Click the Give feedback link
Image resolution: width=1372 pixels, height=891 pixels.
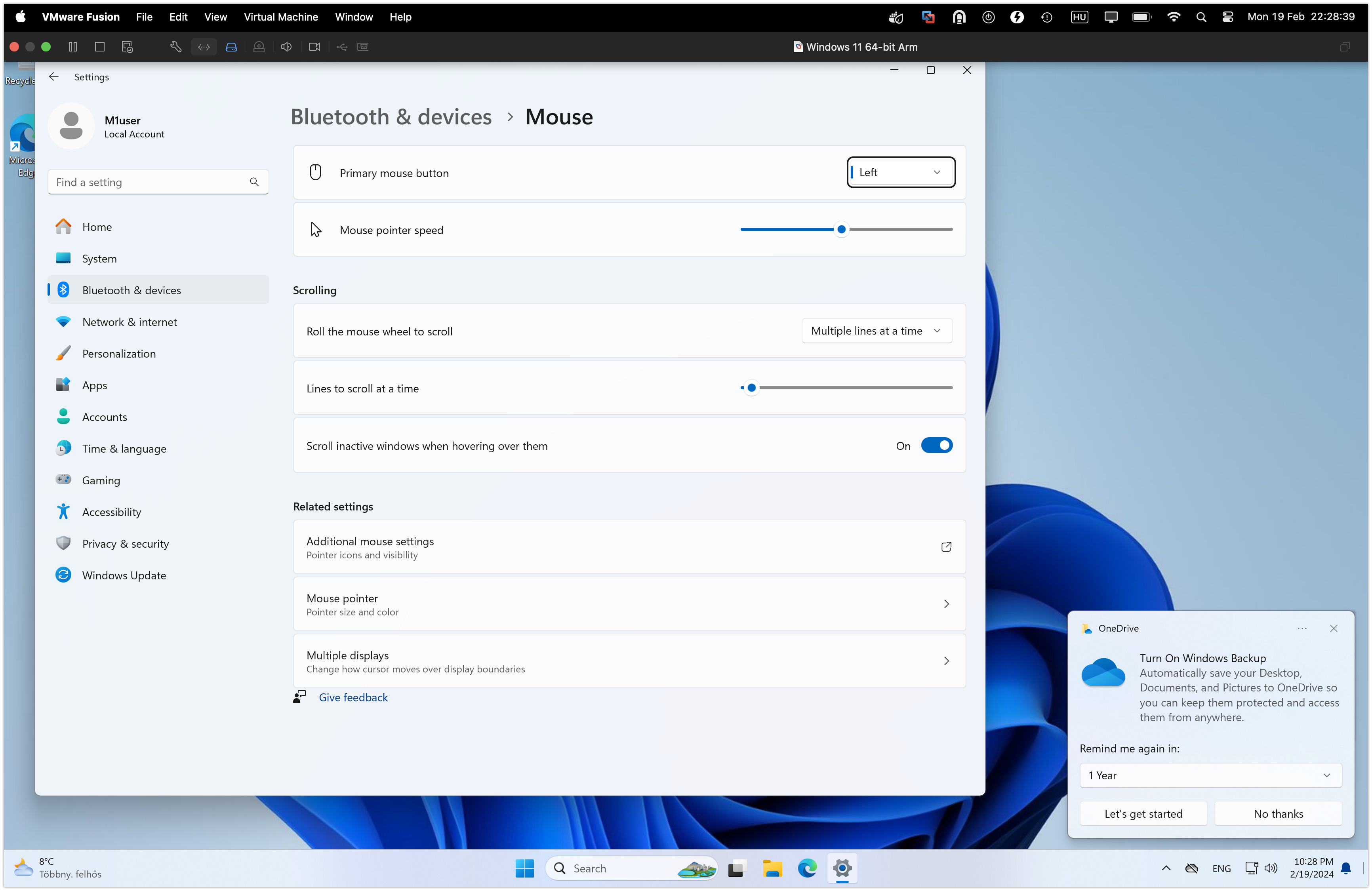(353, 697)
